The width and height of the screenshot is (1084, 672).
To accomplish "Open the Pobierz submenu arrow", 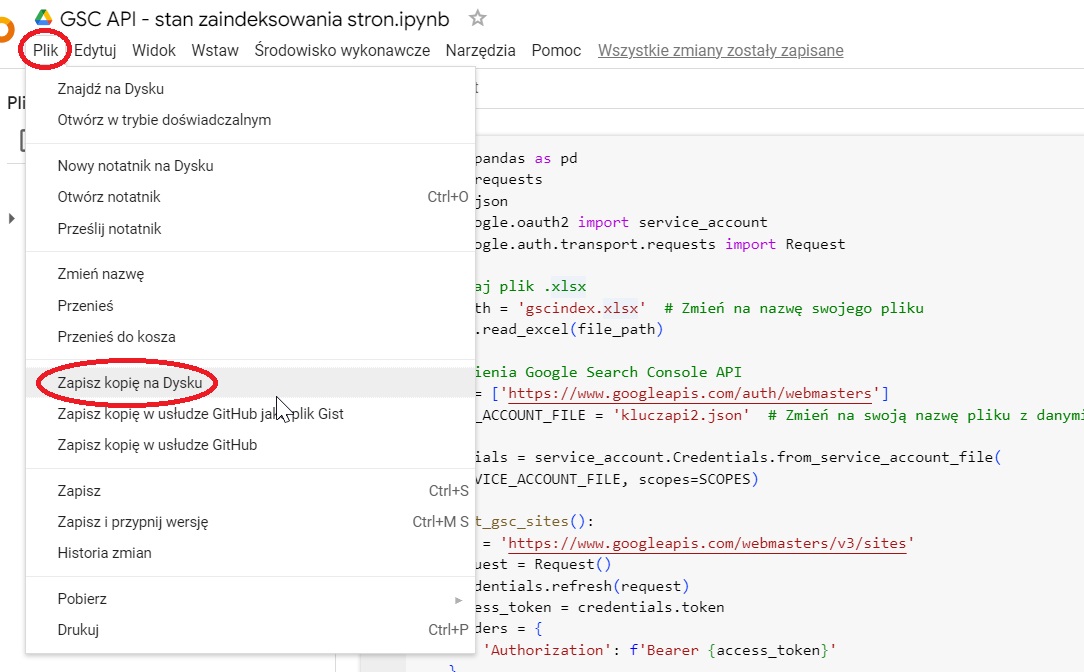I will [x=458, y=599].
